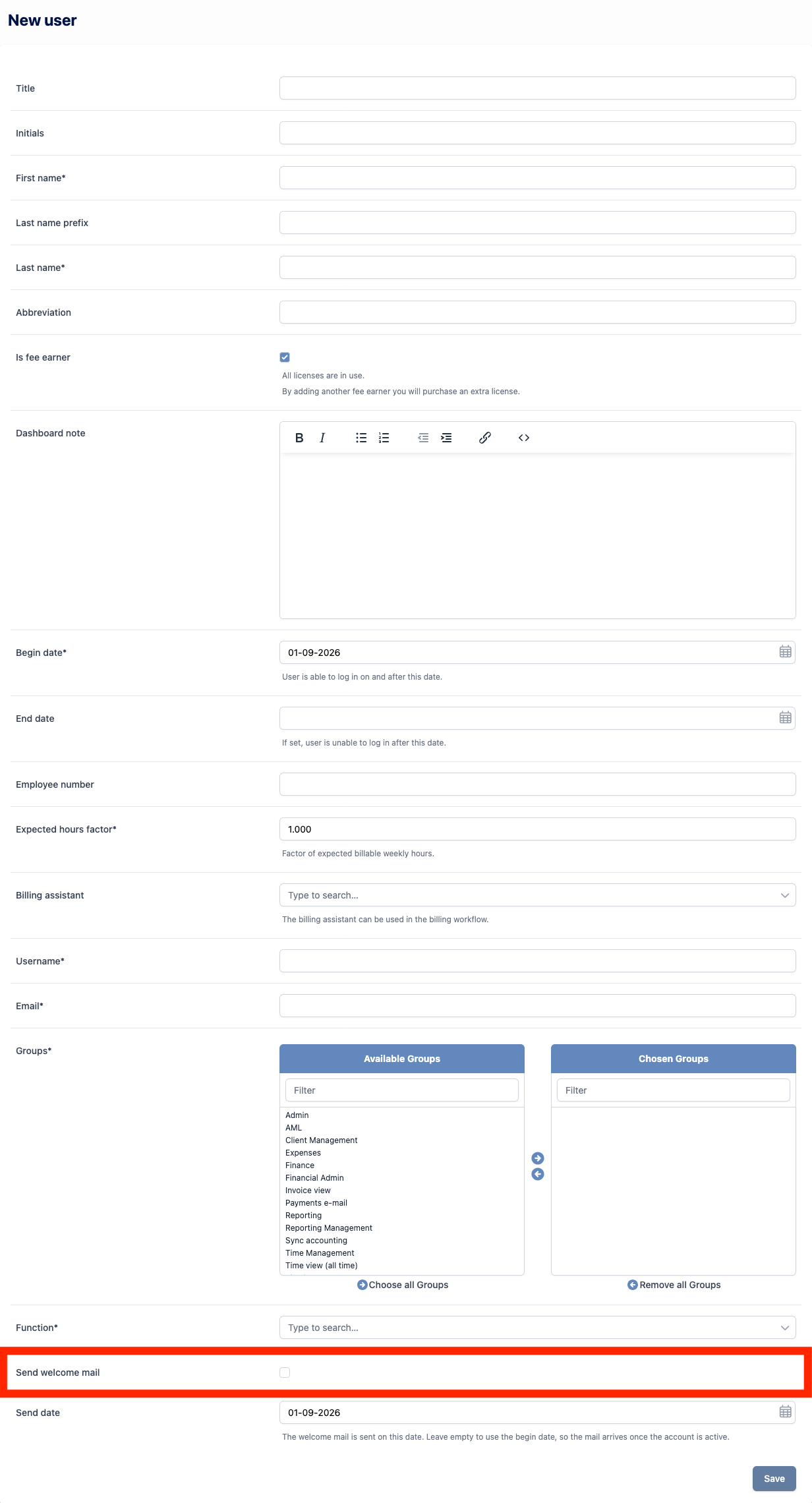Apply bold in Dashboard note editor
Screen dimensions: 812x1503
[x=299, y=438]
